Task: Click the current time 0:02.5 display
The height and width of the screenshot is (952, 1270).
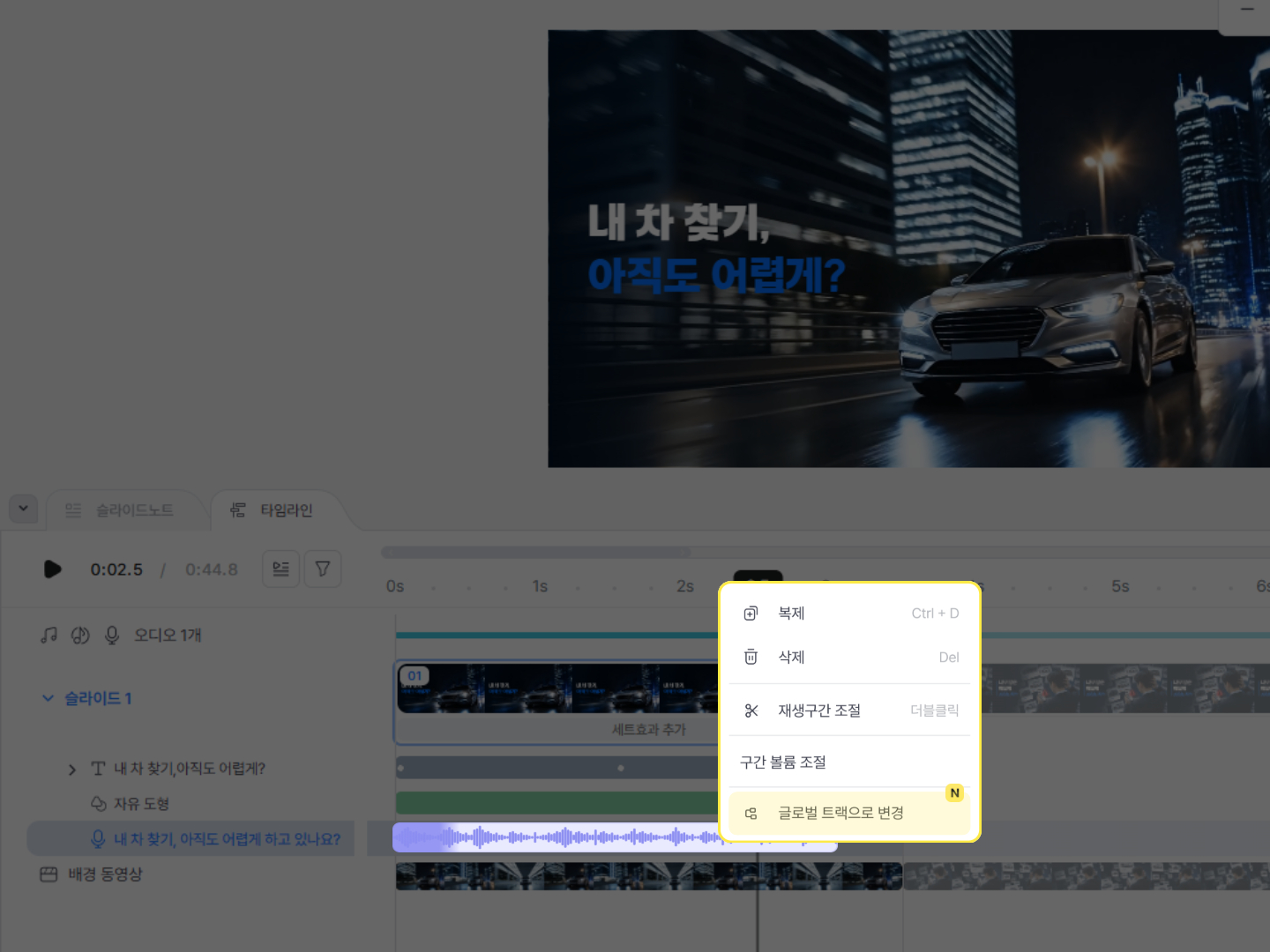Action: point(116,569)
